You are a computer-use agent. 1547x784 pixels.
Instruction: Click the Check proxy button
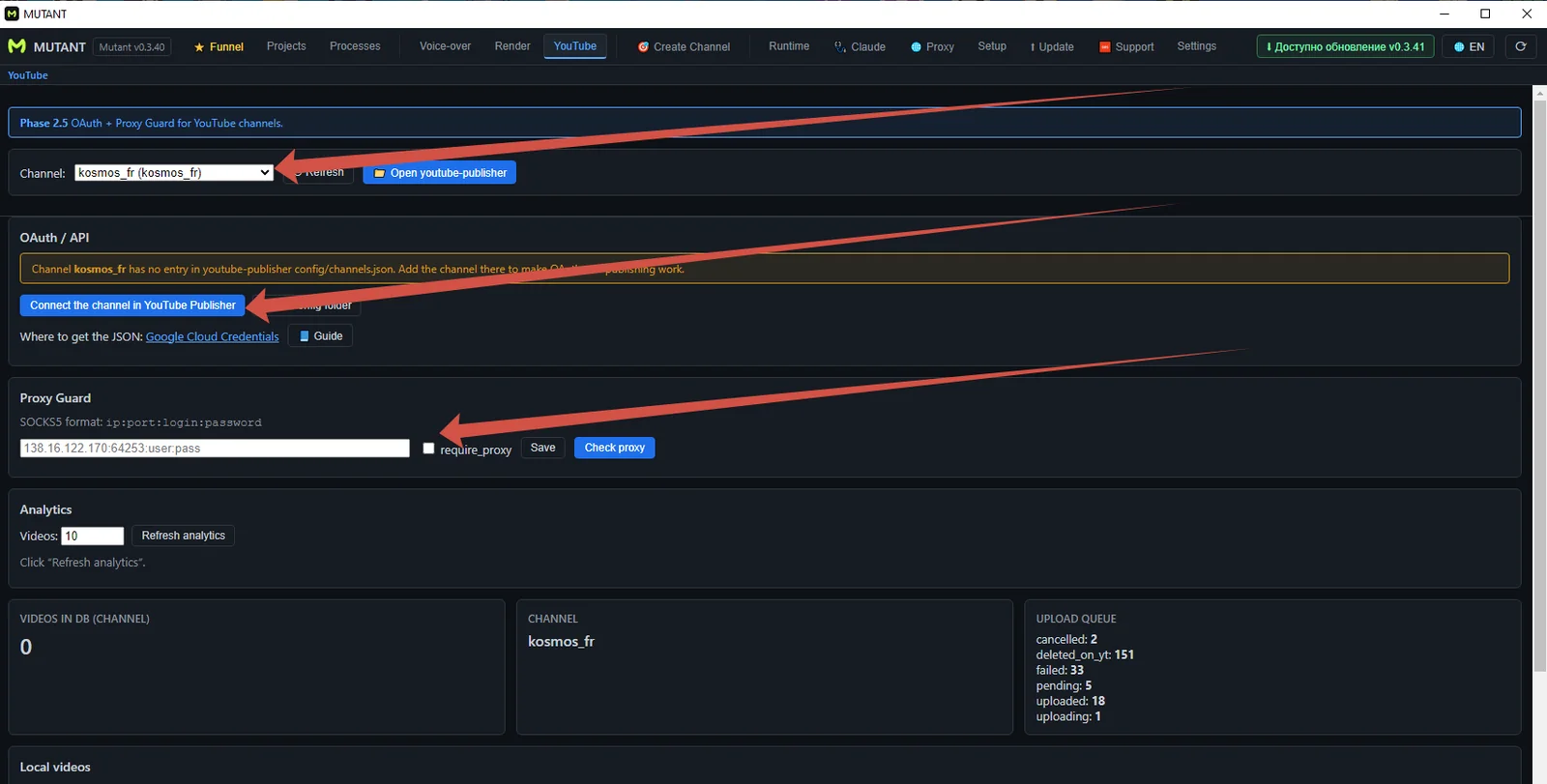(x=615, y=448)
